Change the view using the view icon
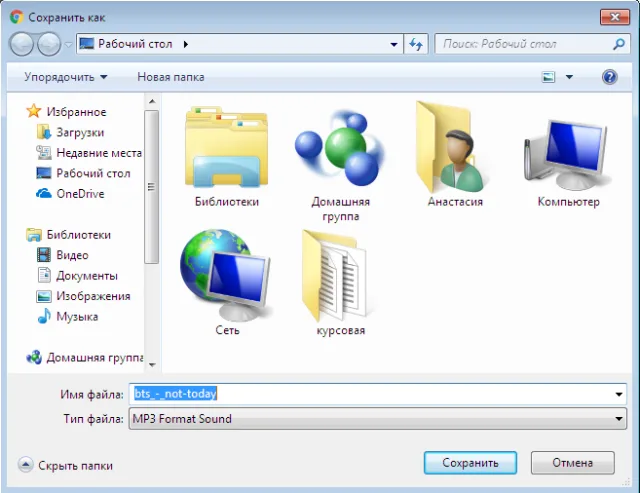Screen dimensions: 640x493 point(548,77)
